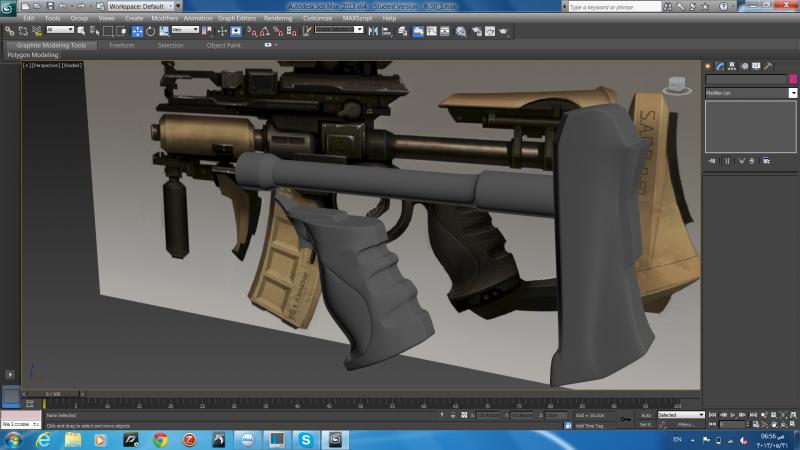Viewport: 800px width, 450px height.
Task: Click the 3ds Max application logo button
Action: click(8, 8)
